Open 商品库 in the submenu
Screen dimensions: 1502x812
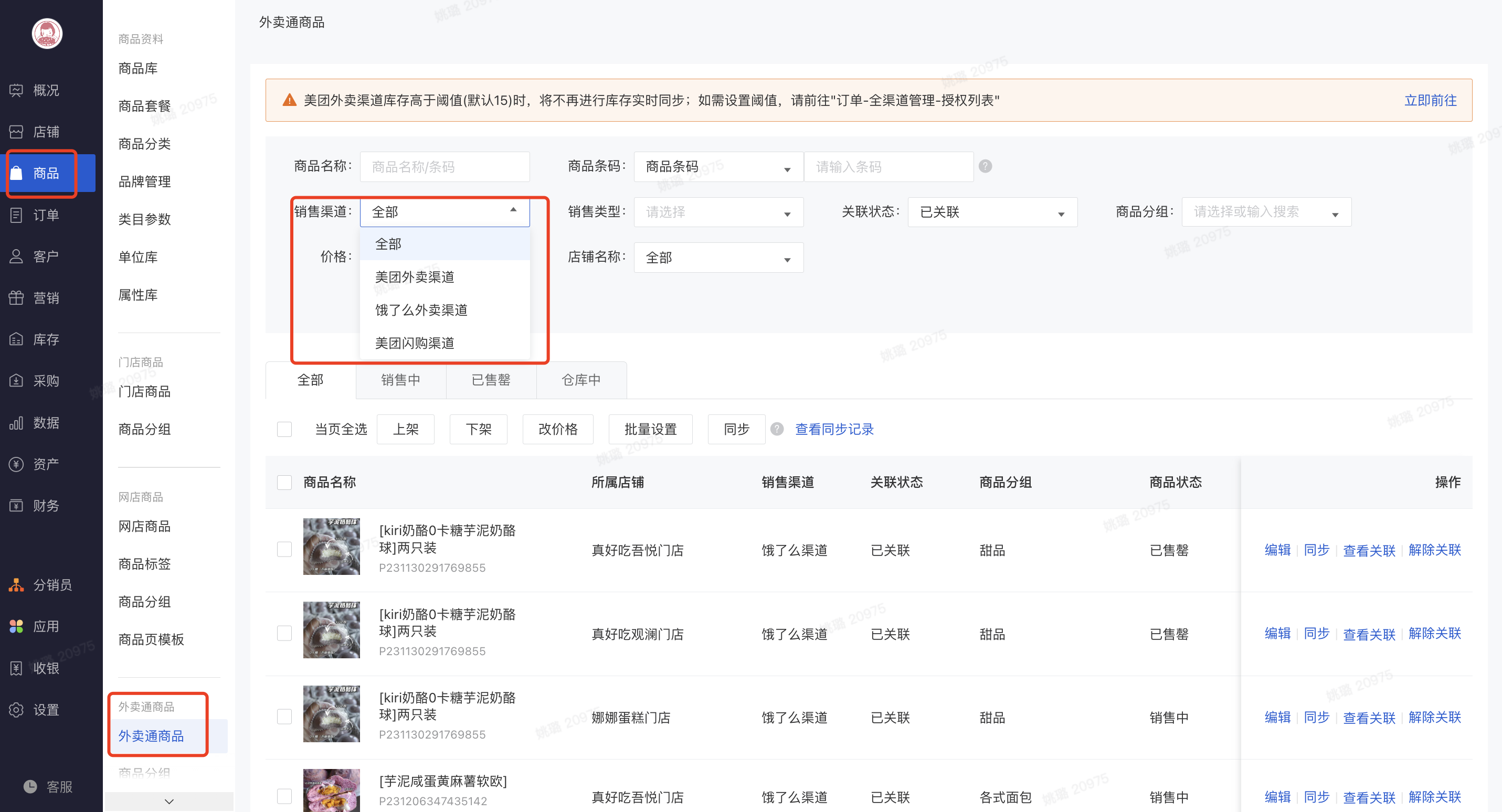point(138,68)
